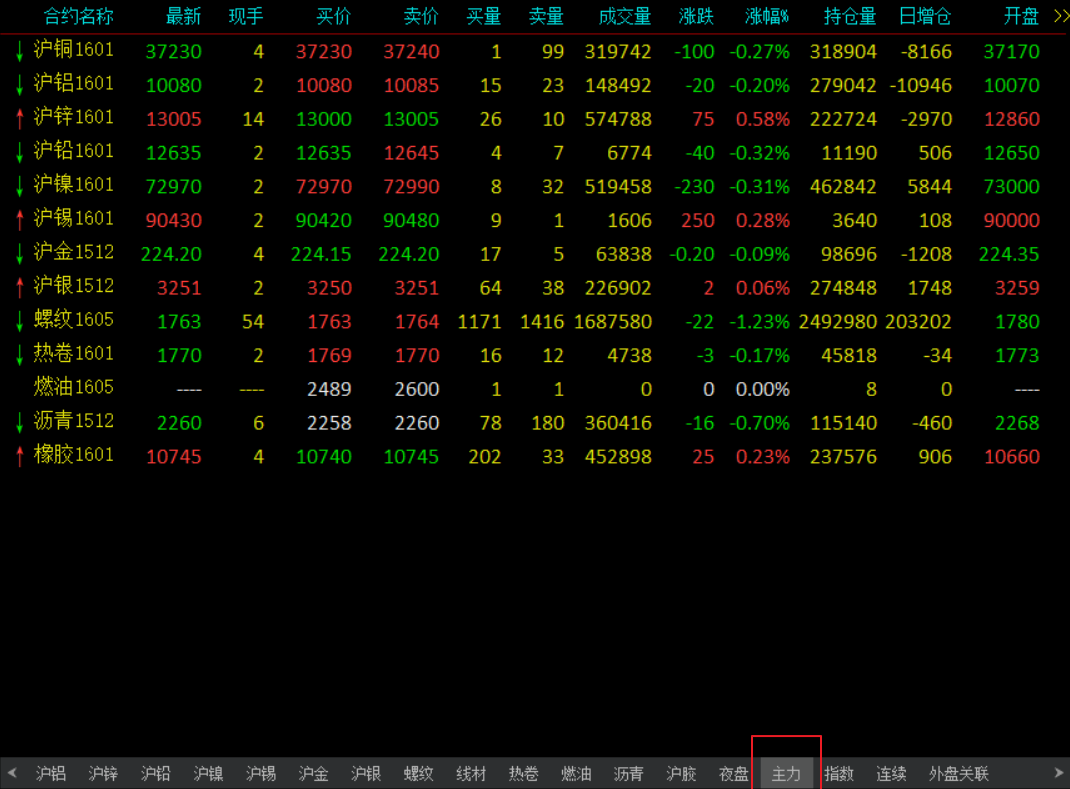The image size is (1070, 789).
Task: Switch to the 外盘关联 tab
Action: click(x=958, y=774)
